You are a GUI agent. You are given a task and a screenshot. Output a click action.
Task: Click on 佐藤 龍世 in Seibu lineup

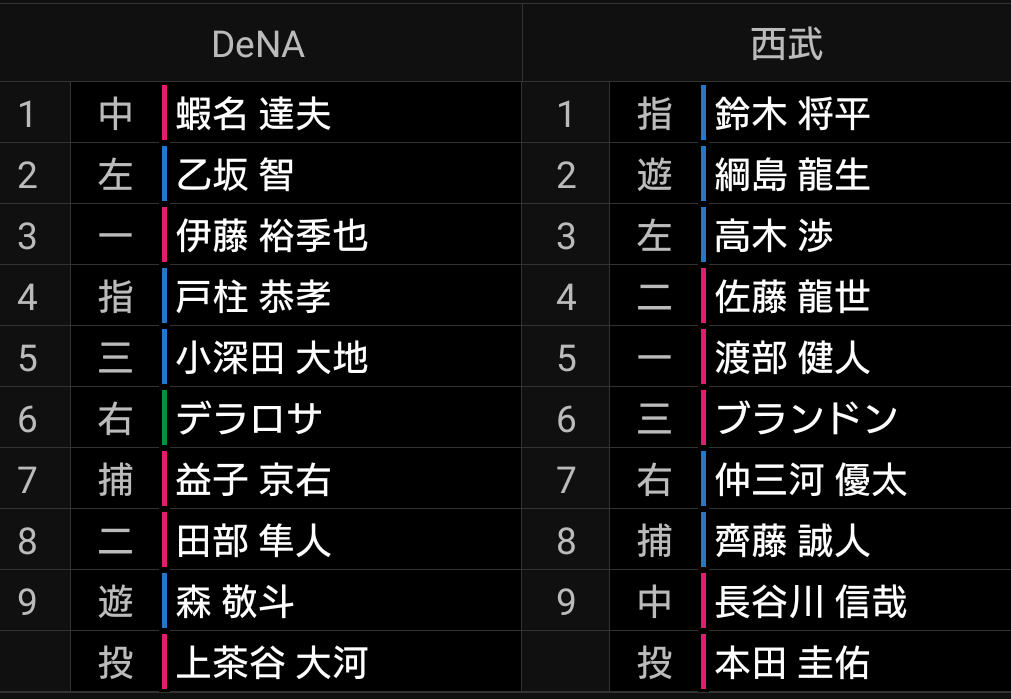click(x=792, y=297)
